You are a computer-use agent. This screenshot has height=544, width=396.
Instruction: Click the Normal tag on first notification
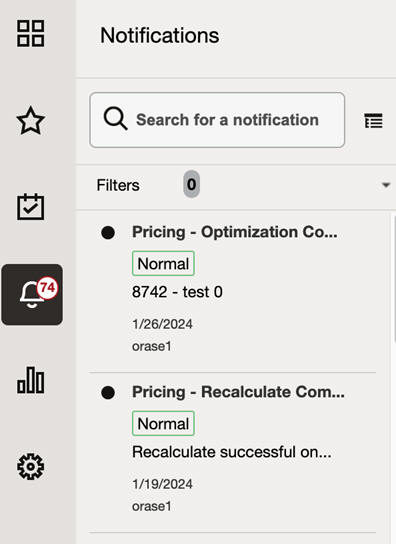click(163, 263)
